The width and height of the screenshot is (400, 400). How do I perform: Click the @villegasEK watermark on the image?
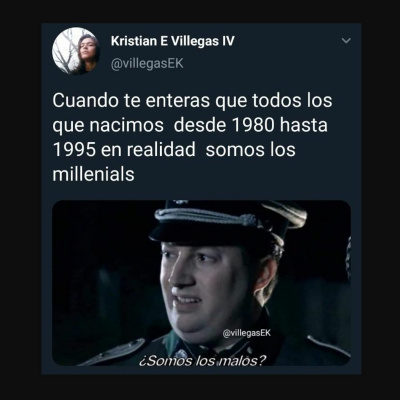click(247, 333)
